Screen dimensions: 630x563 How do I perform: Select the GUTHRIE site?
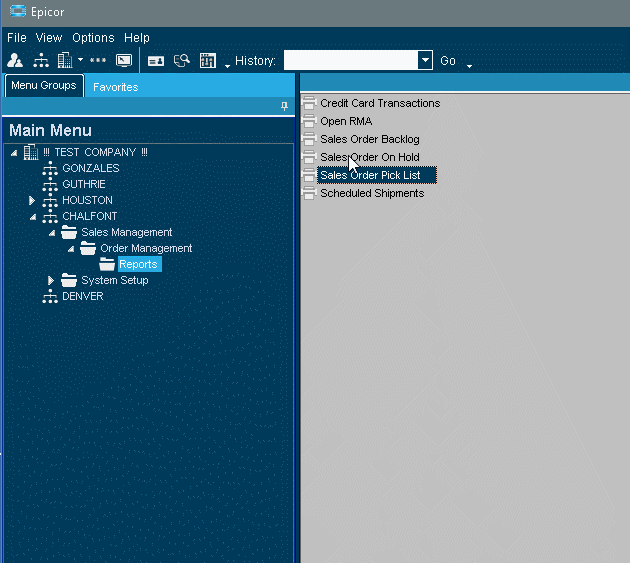click(x=84, y=184)
